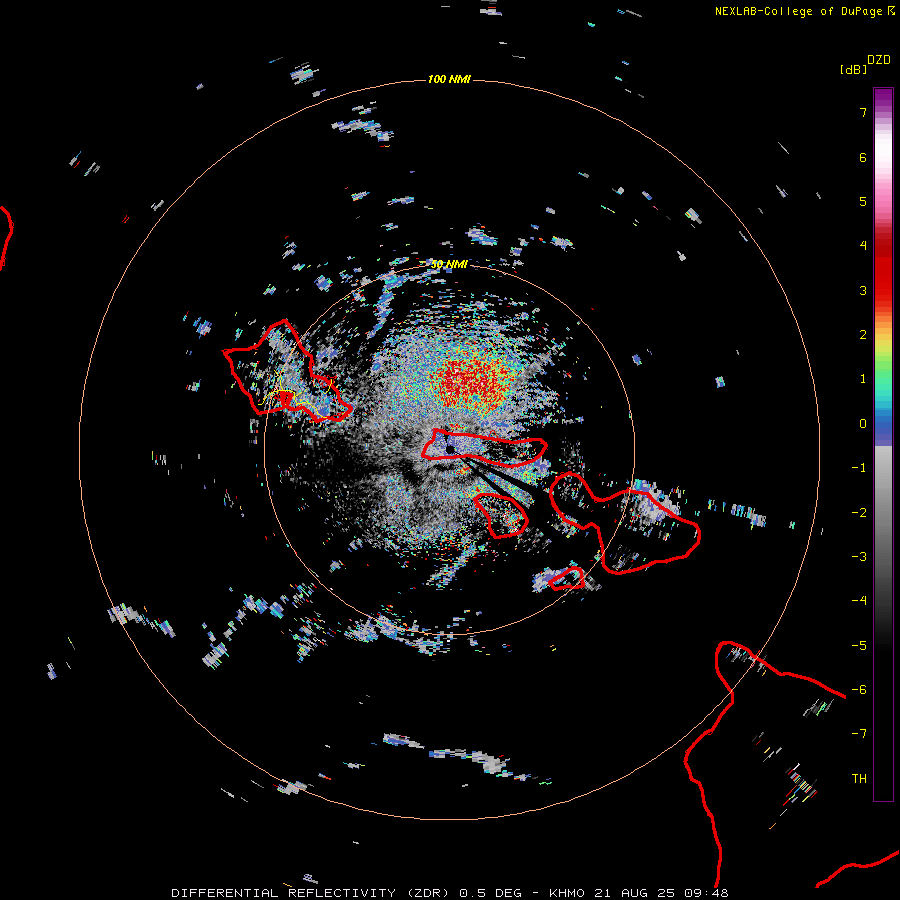Select the 6 dB scale value

tap(863, 157)
